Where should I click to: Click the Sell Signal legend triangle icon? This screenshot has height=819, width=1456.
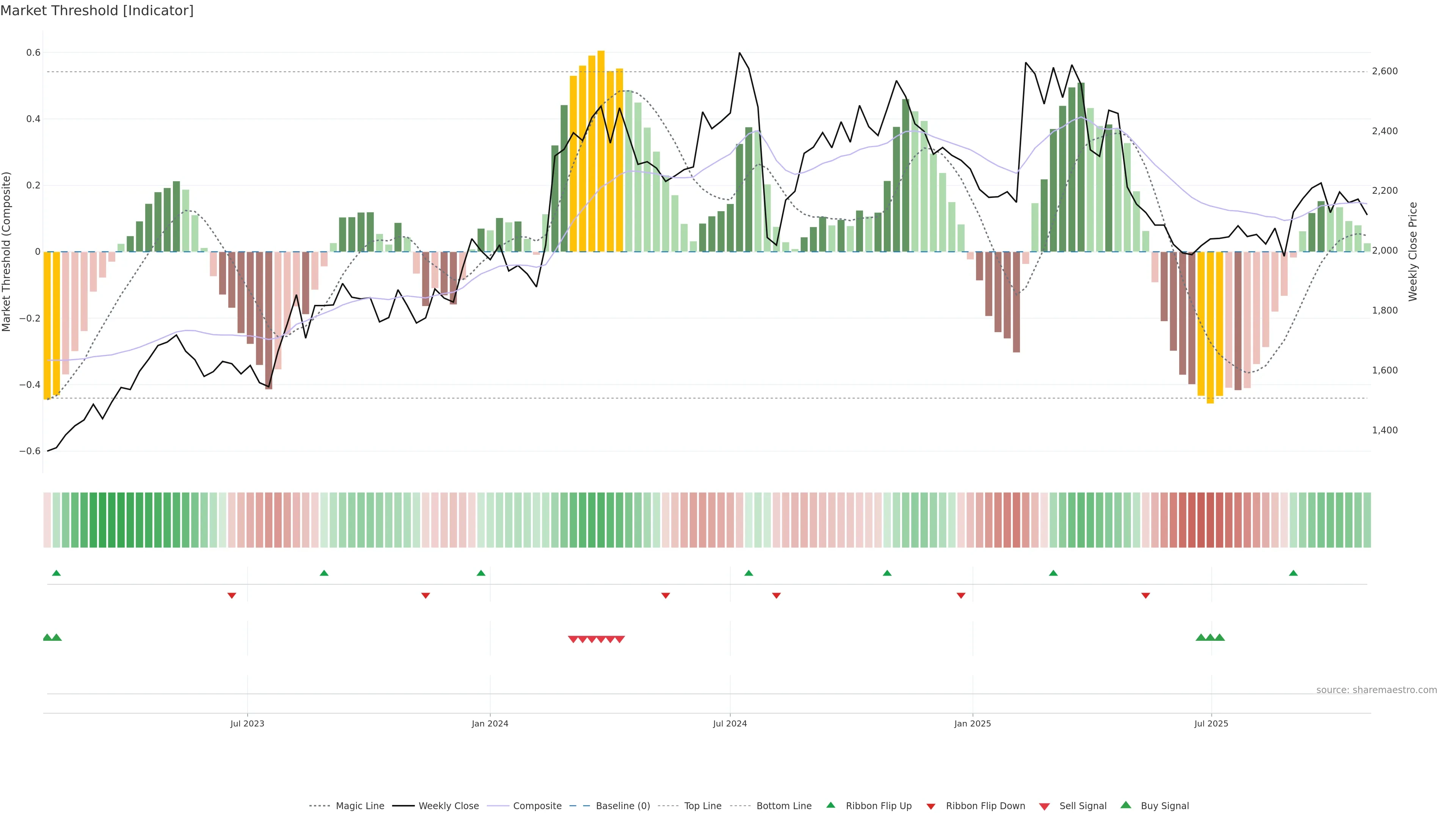pyautogui.click(x=1044, y=806)
